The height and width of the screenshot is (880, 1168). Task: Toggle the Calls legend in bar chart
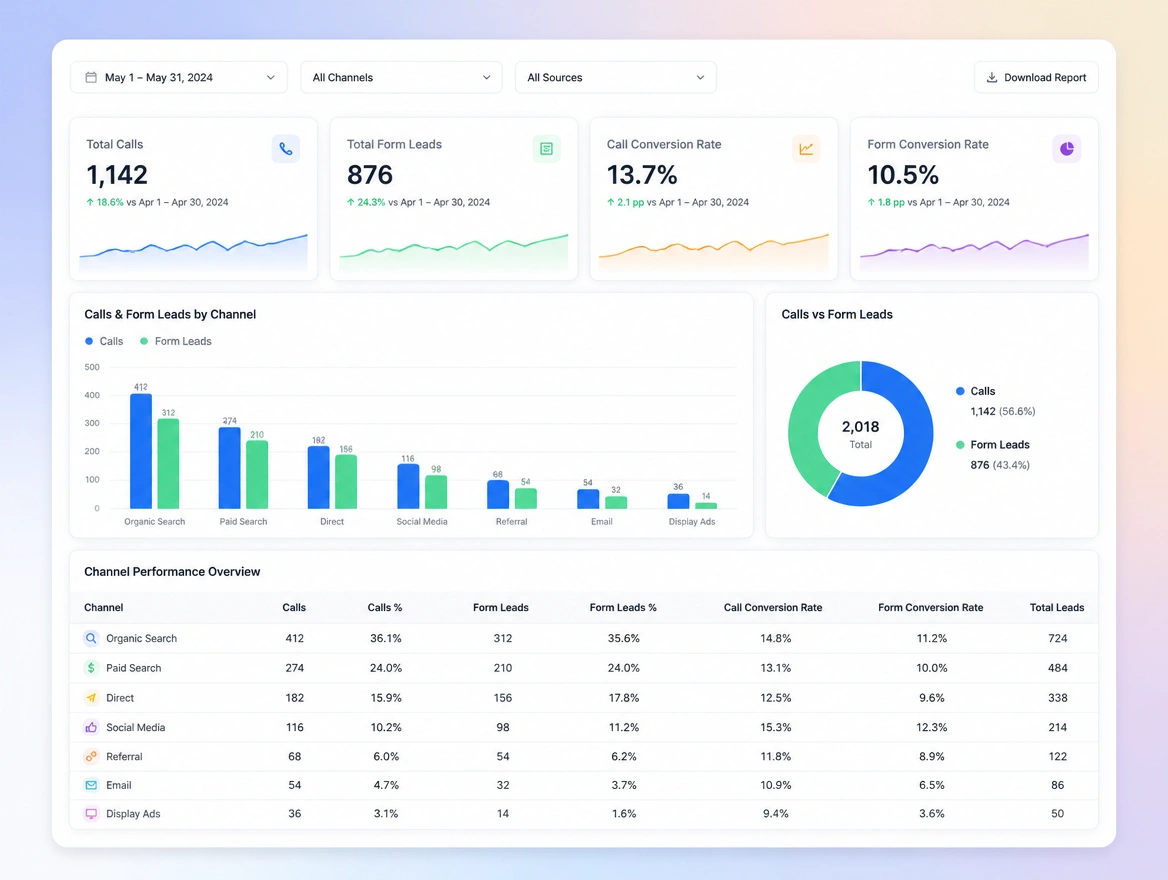pyautogui.click(x=104, y=341)
